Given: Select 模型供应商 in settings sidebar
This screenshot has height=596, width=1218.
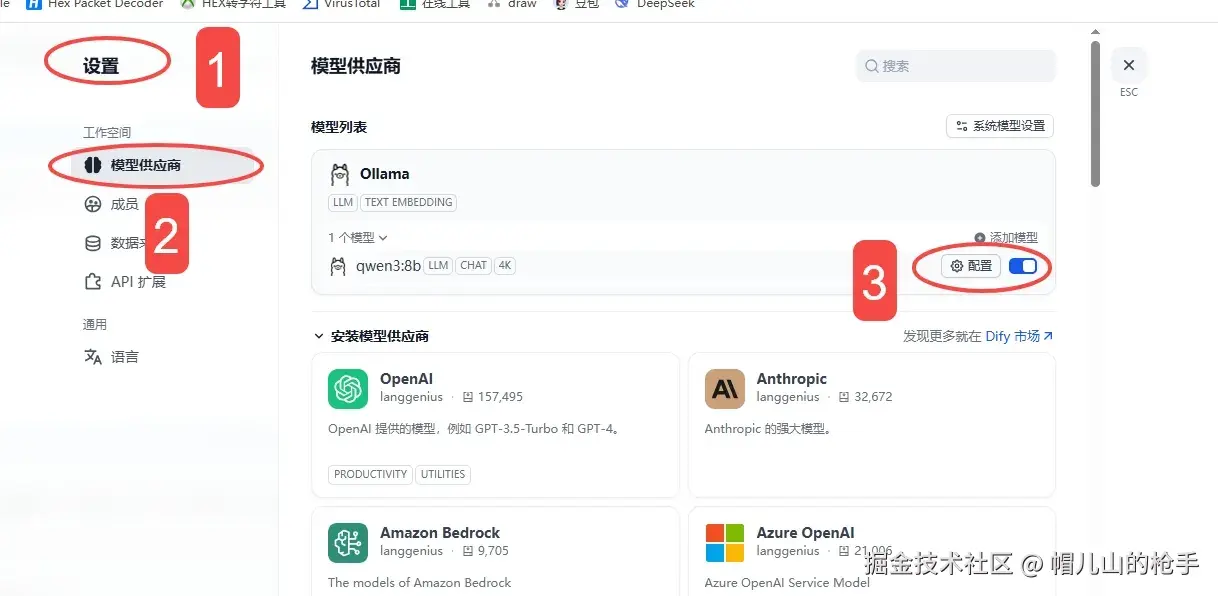Looking at the screenshot, I should [x=162, y=165].
